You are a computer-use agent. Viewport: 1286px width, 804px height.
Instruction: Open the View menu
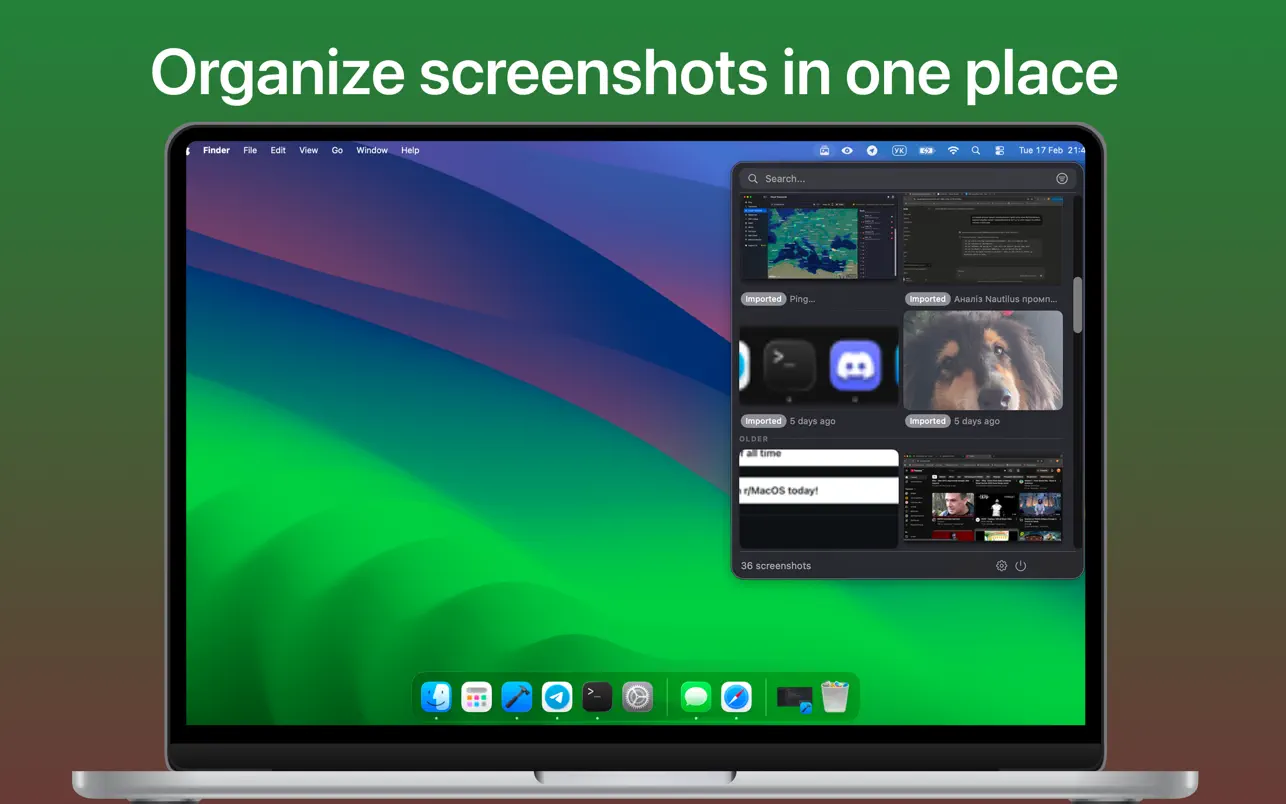[x=309, y=151]
